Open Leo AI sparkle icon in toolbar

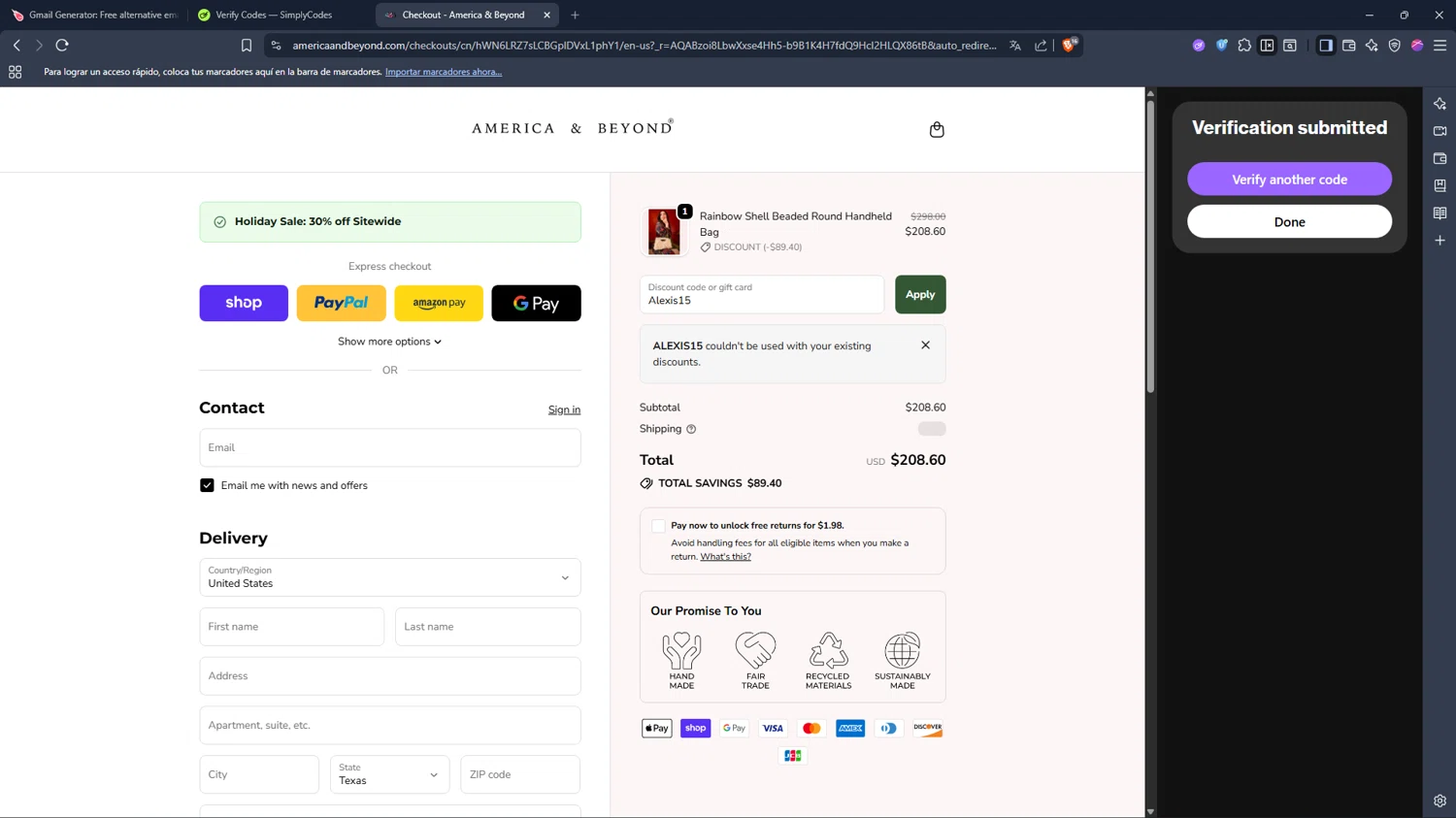point(1372,46)
